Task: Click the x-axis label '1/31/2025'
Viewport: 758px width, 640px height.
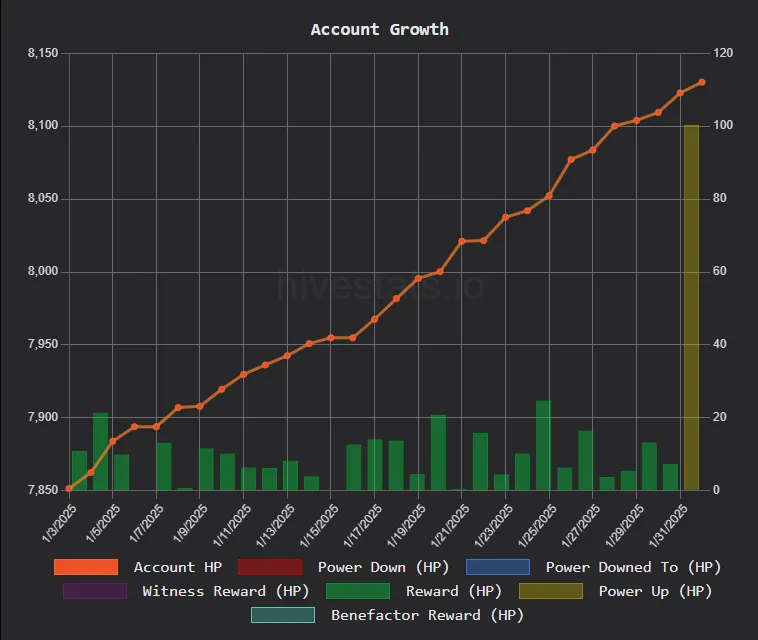Action: tap(668, 525)
